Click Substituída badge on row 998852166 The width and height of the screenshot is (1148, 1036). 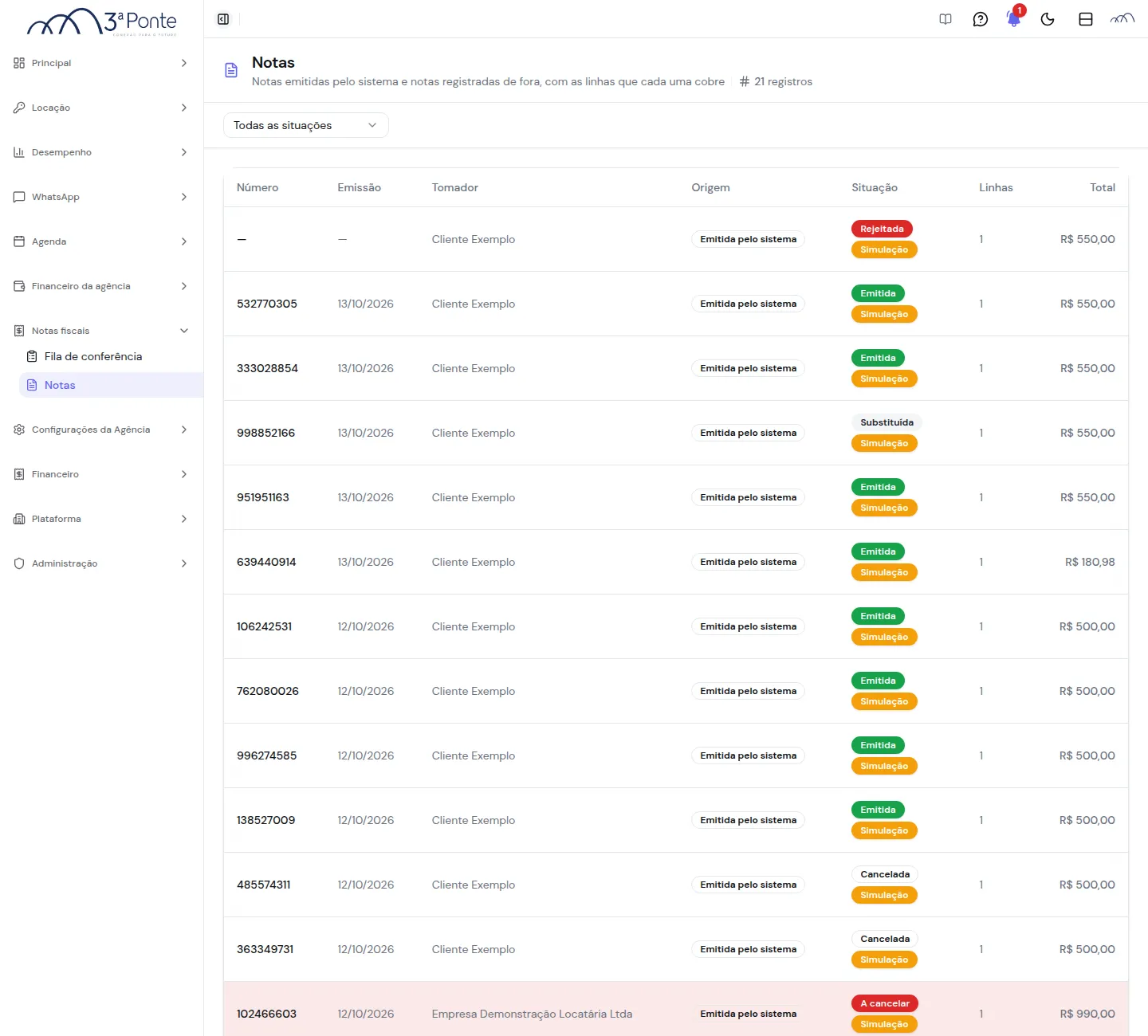point(887,422)
